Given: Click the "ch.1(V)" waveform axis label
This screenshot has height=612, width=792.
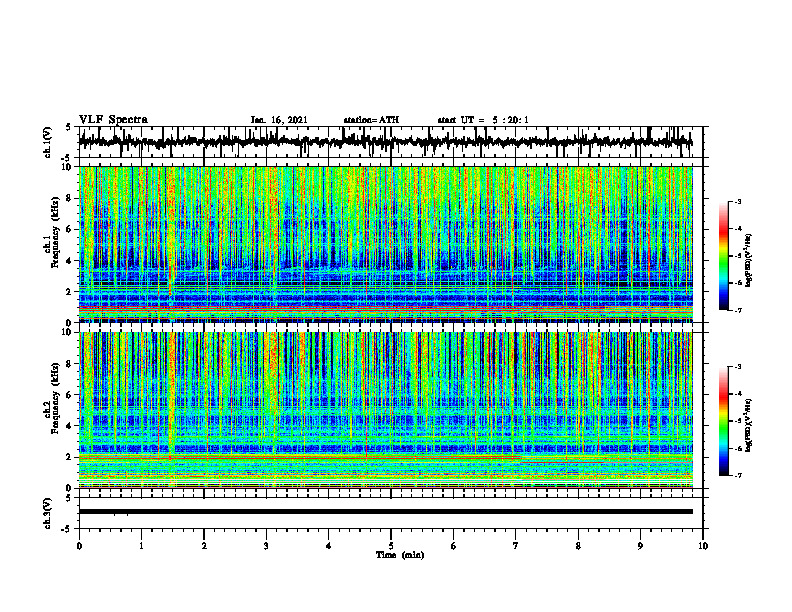Looking at the screenshot, I should [x=48, y=142].
